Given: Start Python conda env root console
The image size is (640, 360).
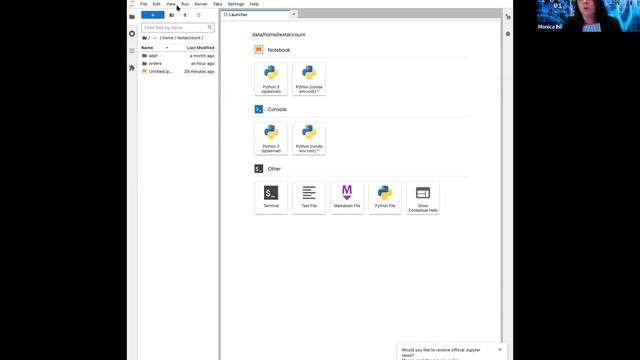Looking at the screenshot, I should coord(309,138).
